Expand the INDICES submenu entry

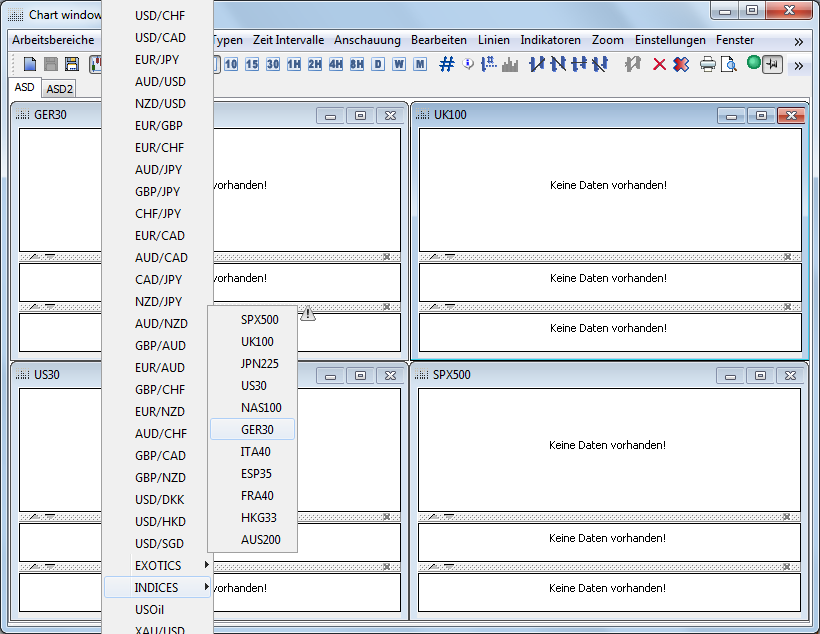tap(159, 588)
